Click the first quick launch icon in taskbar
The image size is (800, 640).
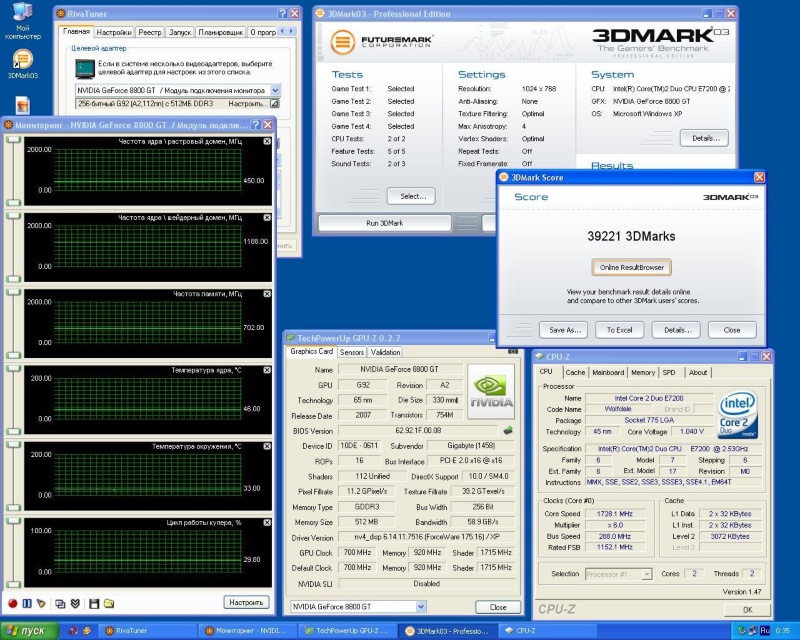click(73, 631)
